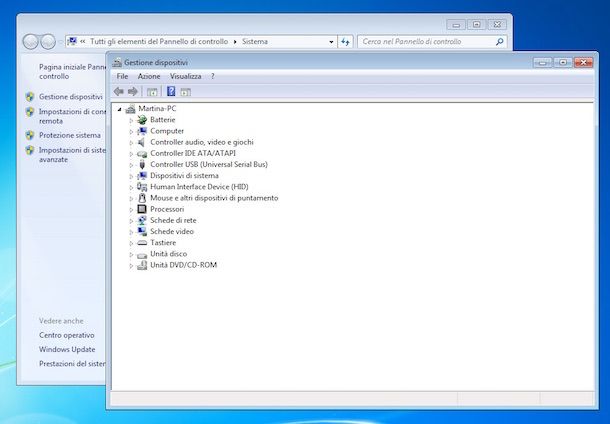Close the Gestione dispositivi window

point(584,62)
